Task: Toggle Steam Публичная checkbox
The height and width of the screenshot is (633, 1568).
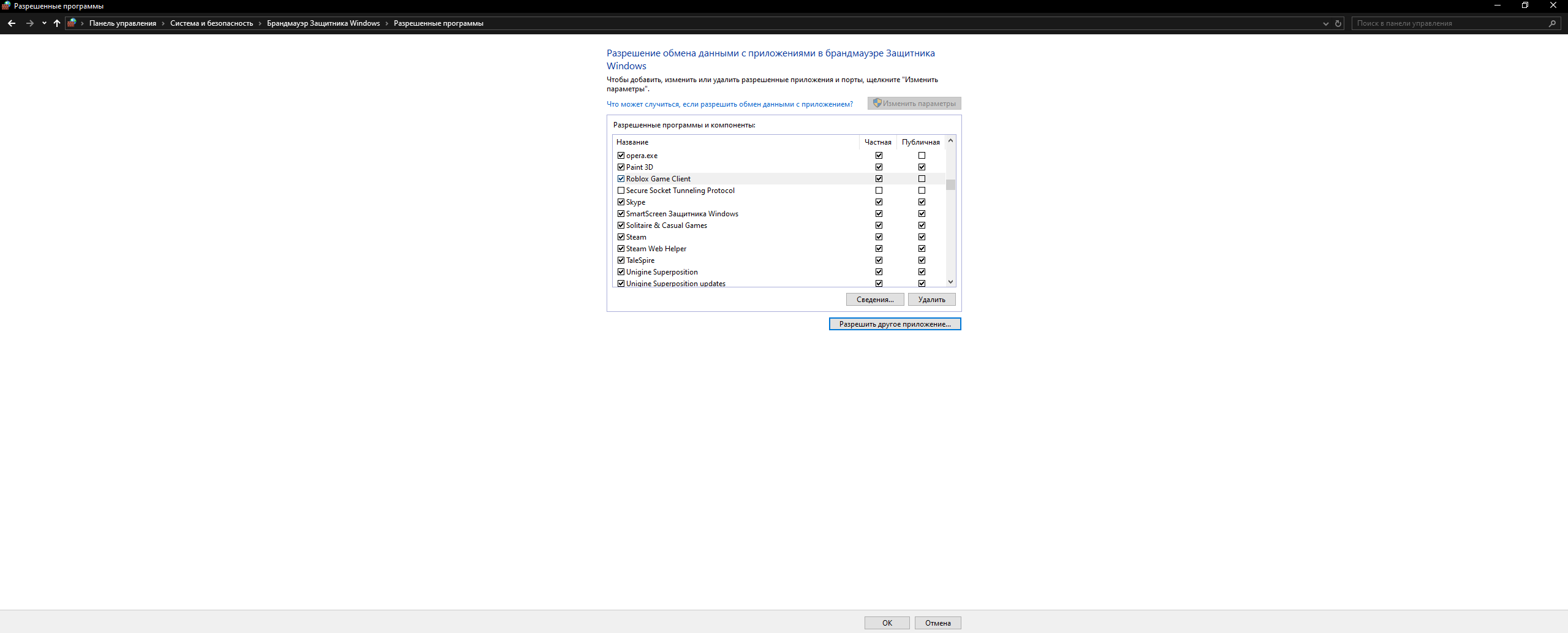Action: pyautogui.click(x=922, y=237)
